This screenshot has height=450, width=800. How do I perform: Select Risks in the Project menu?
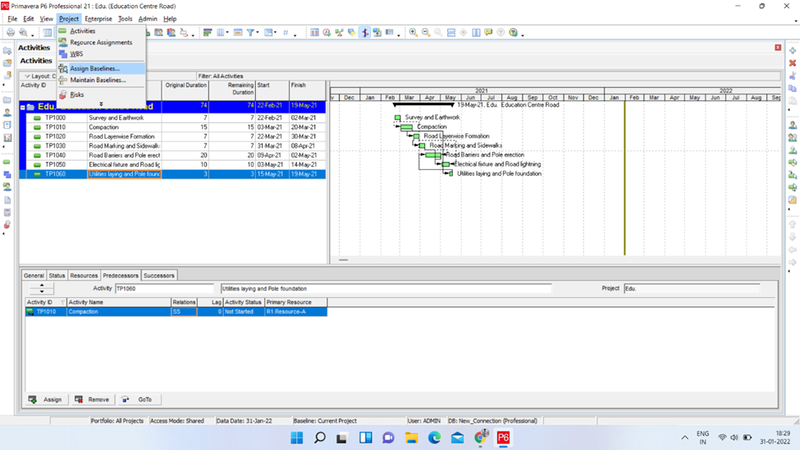tap(101, 94)
